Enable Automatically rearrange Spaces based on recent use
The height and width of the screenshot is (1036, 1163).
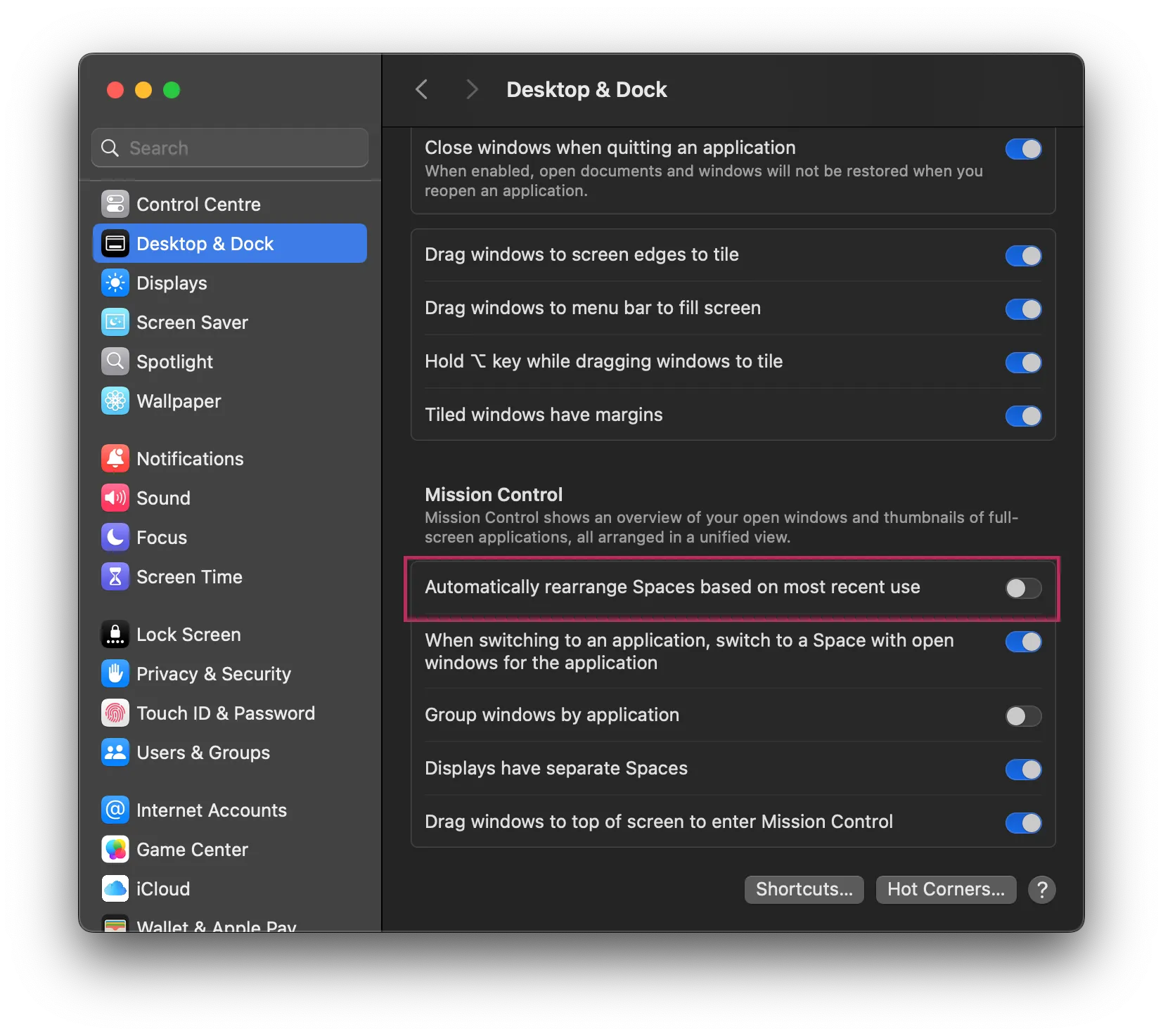click(1022, 588)
